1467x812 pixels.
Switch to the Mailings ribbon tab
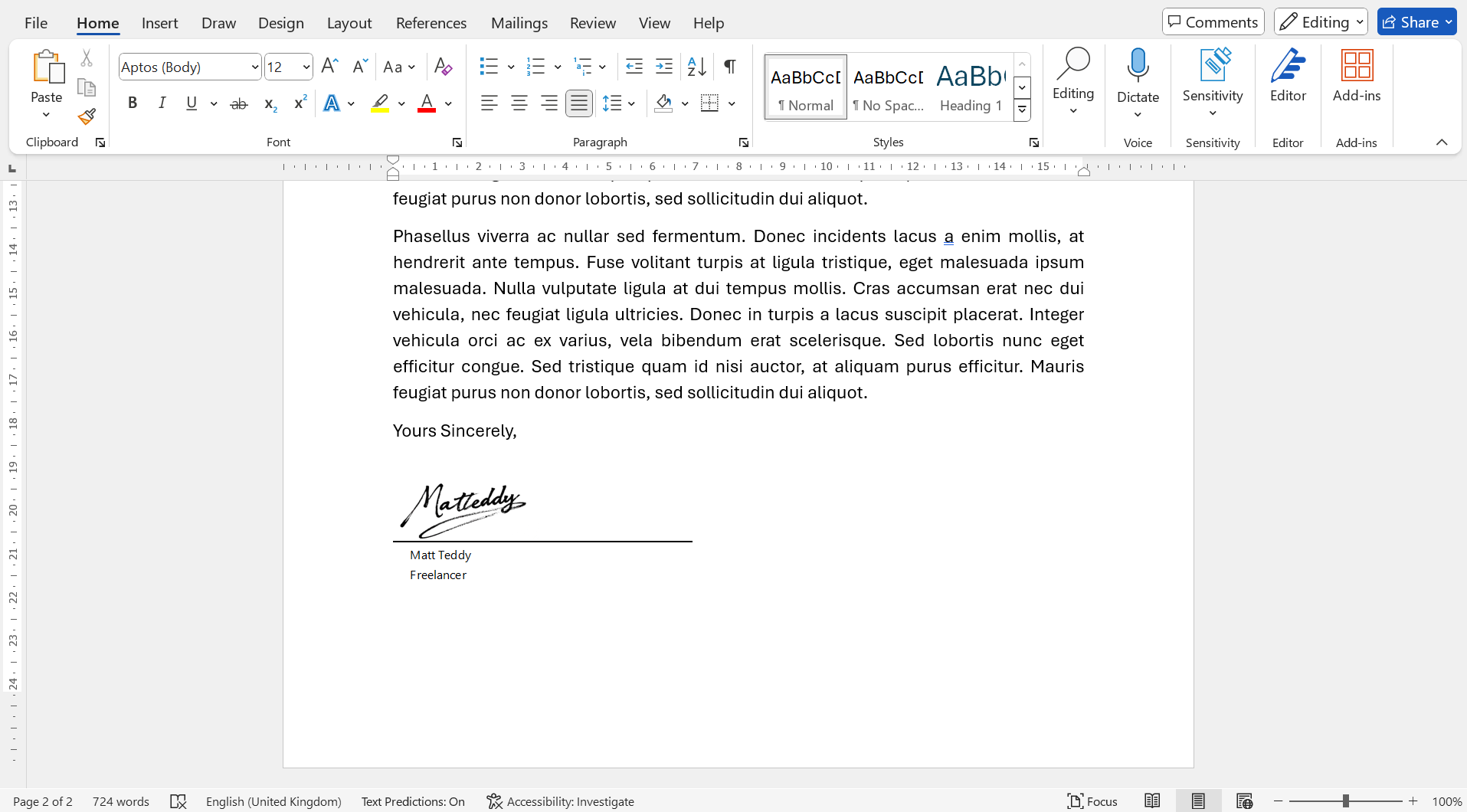(x=519, y=23)
